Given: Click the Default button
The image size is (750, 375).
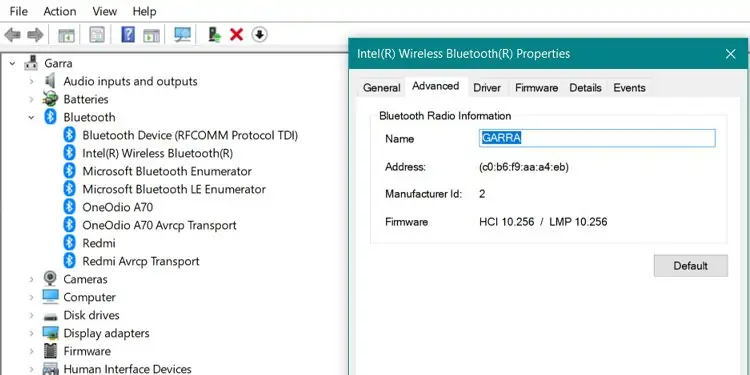Looking at the screenshot, I should (x=691, y=265).
